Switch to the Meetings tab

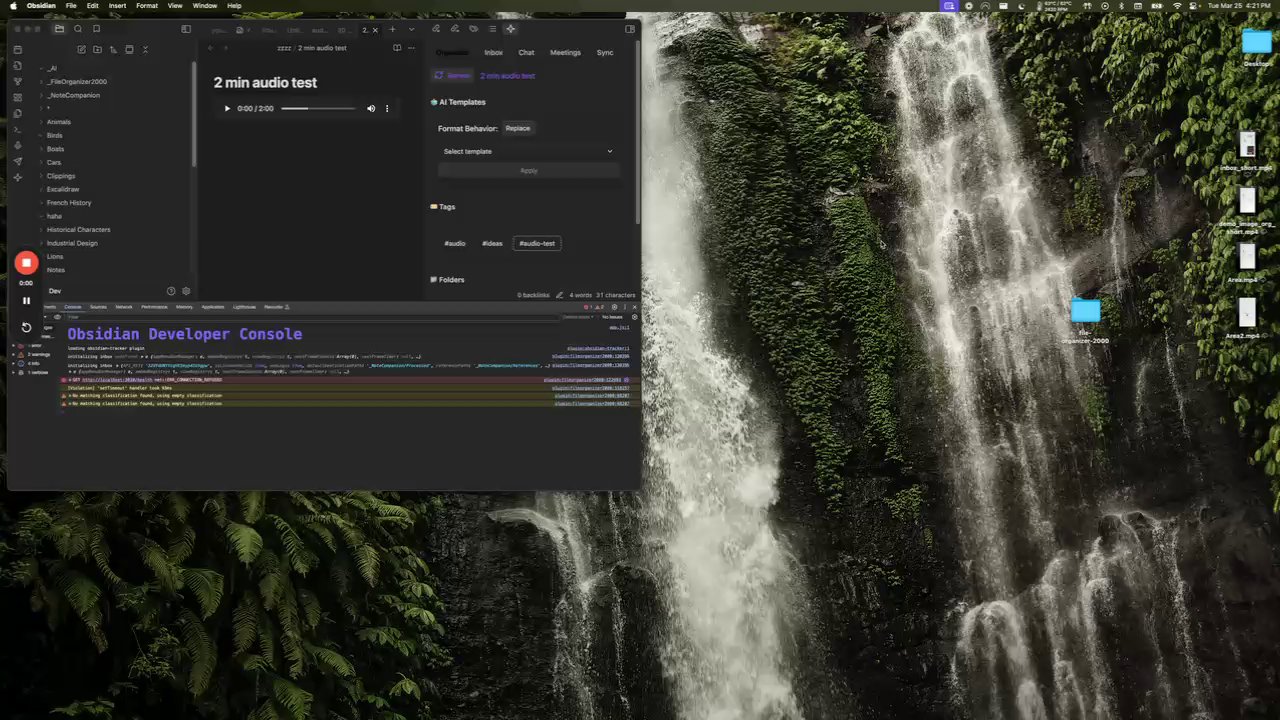pos(565,52)
